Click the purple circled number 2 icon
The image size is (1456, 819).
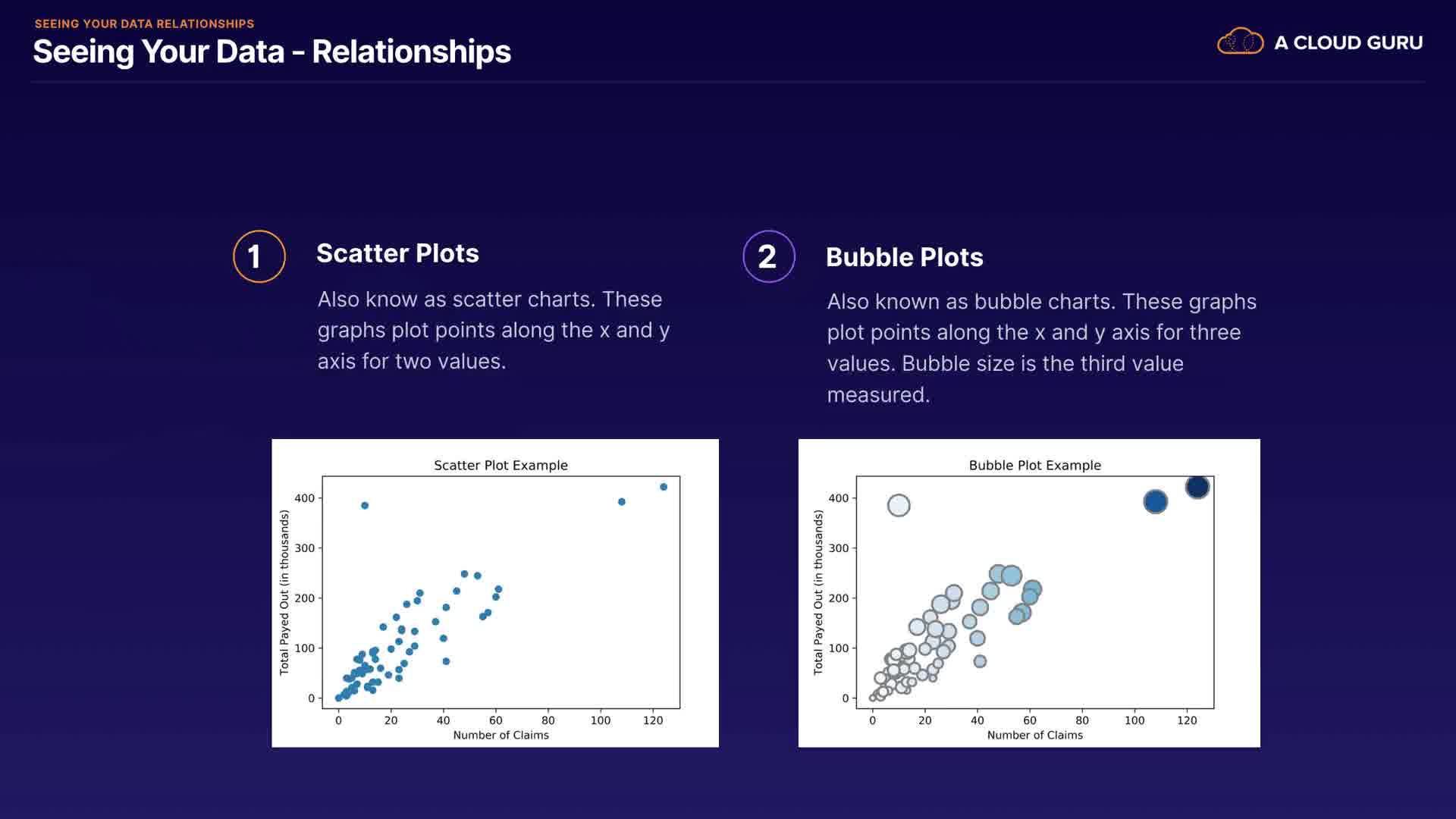point(768,256)
